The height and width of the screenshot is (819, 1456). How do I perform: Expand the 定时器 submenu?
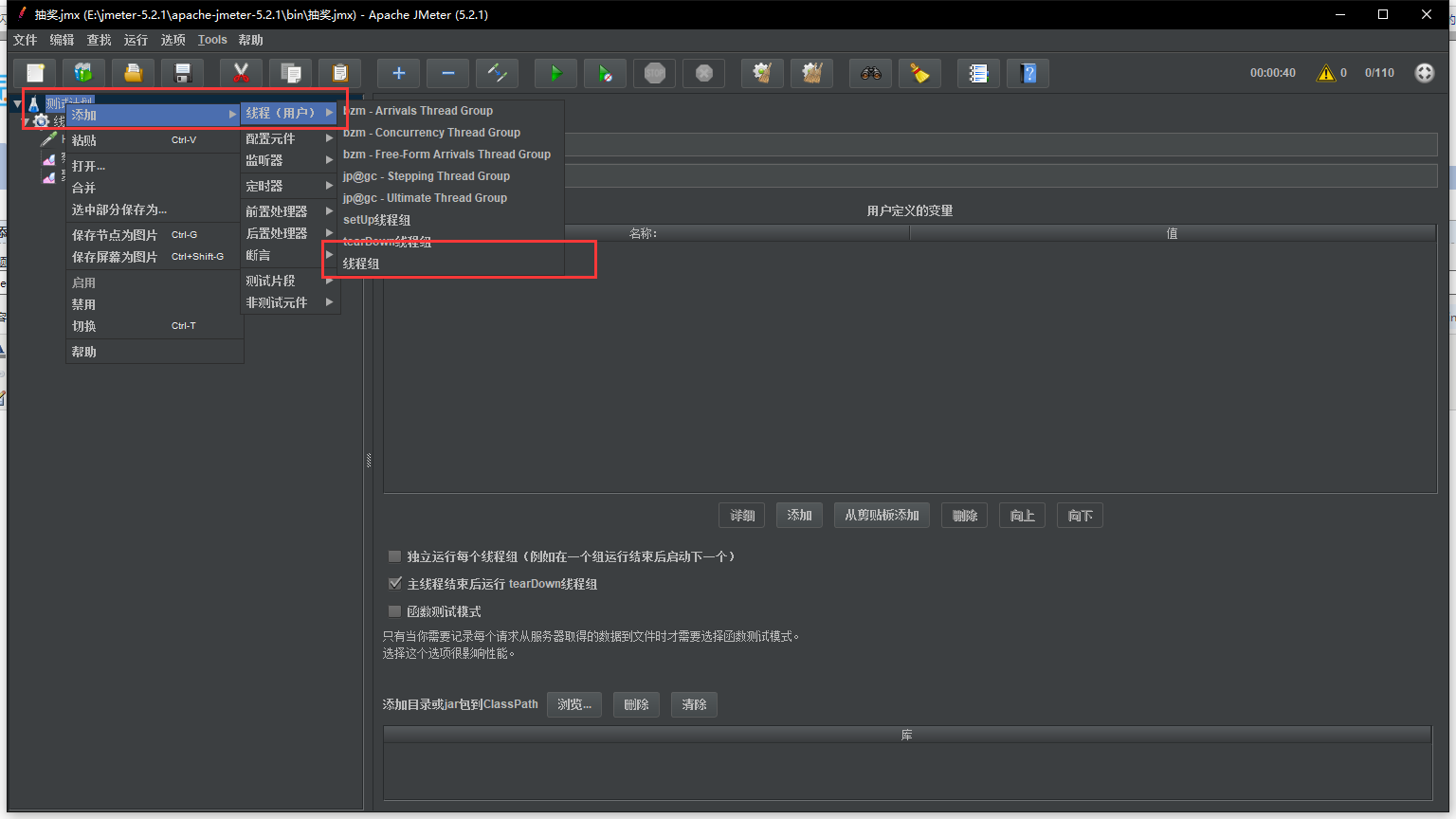[x=289, y=186]
